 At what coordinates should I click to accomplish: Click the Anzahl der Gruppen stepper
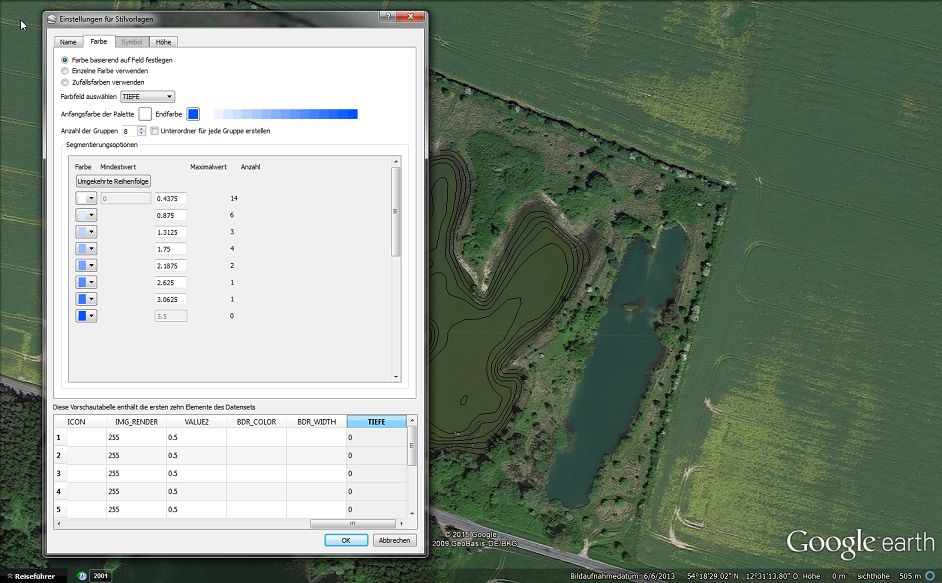[142, 131]
